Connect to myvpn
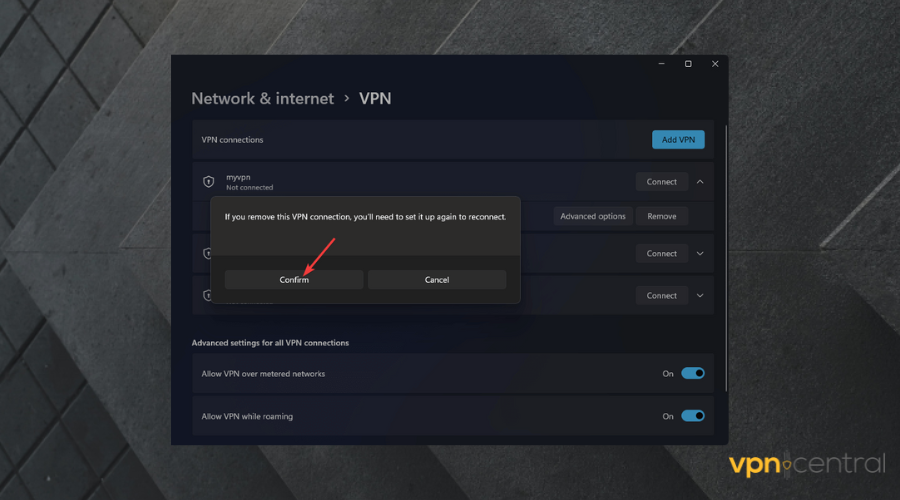This screenshot has width=900, height=500. (661, 182)
